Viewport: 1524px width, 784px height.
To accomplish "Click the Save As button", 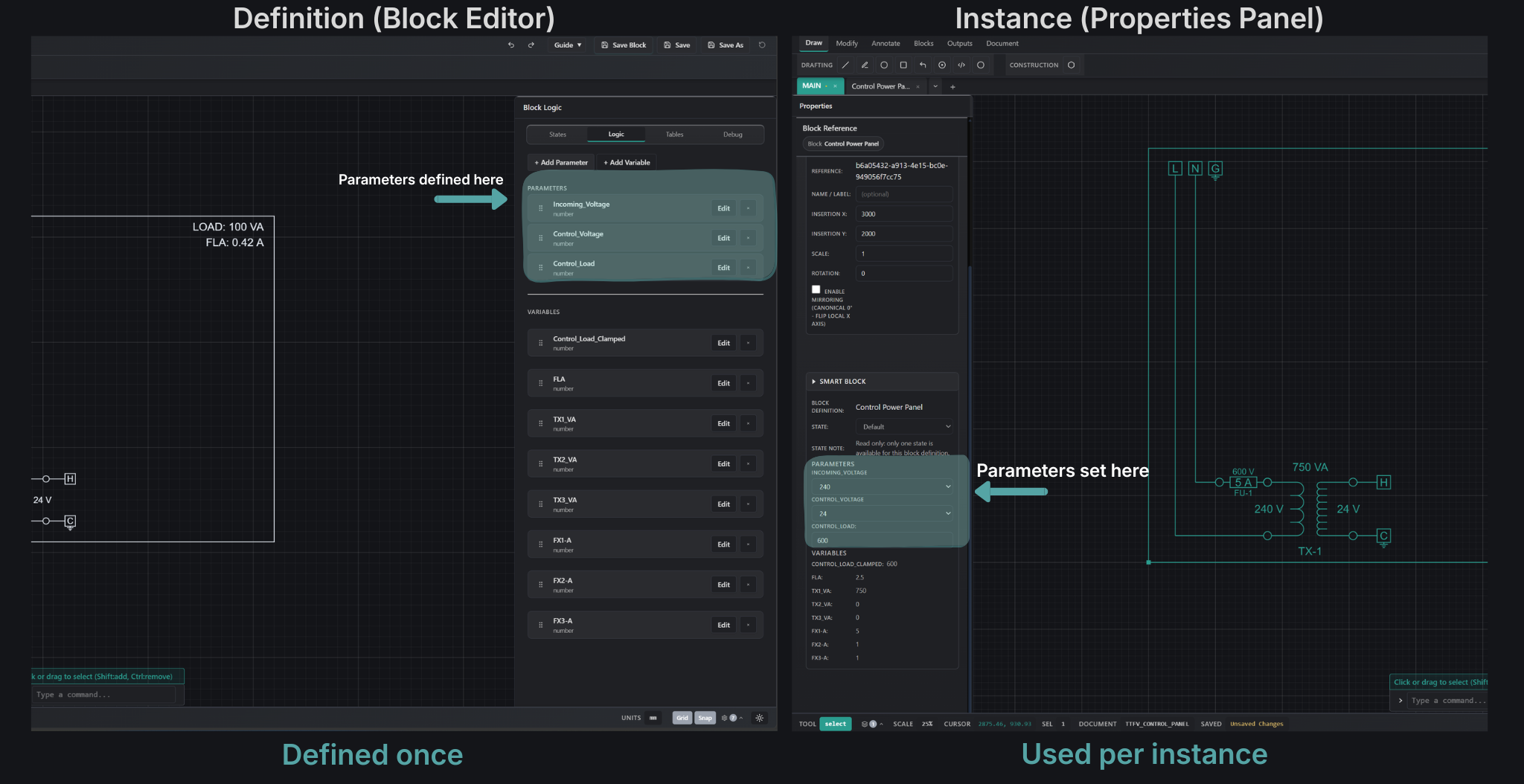I will (726, 45).
